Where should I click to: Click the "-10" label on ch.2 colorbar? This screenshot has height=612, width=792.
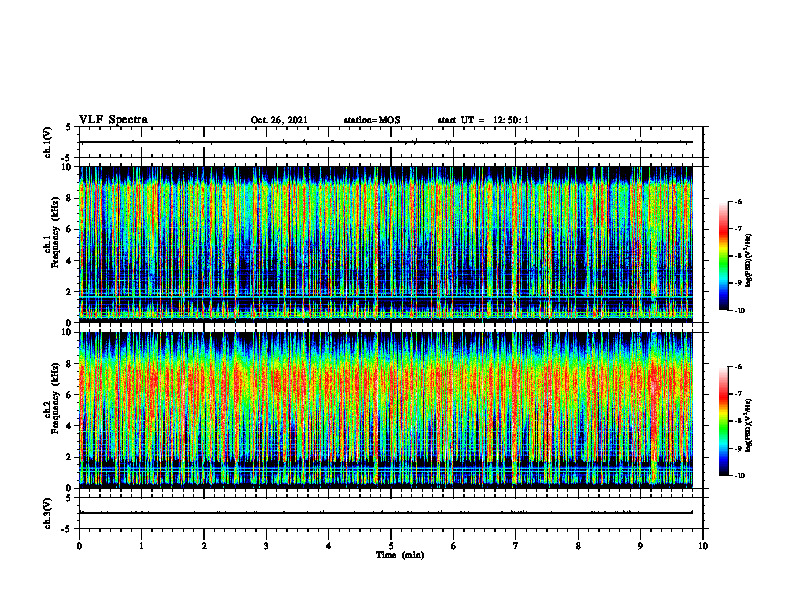click(x=739, y=475)
